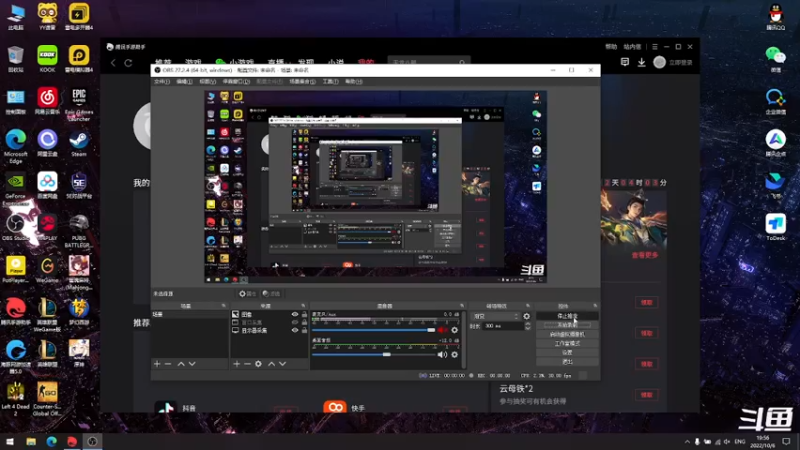Image resolution: width=800 pixels, height=450 pixels.
Task: Open Steam desktop shortcut
Action: [x=79, y=144]
